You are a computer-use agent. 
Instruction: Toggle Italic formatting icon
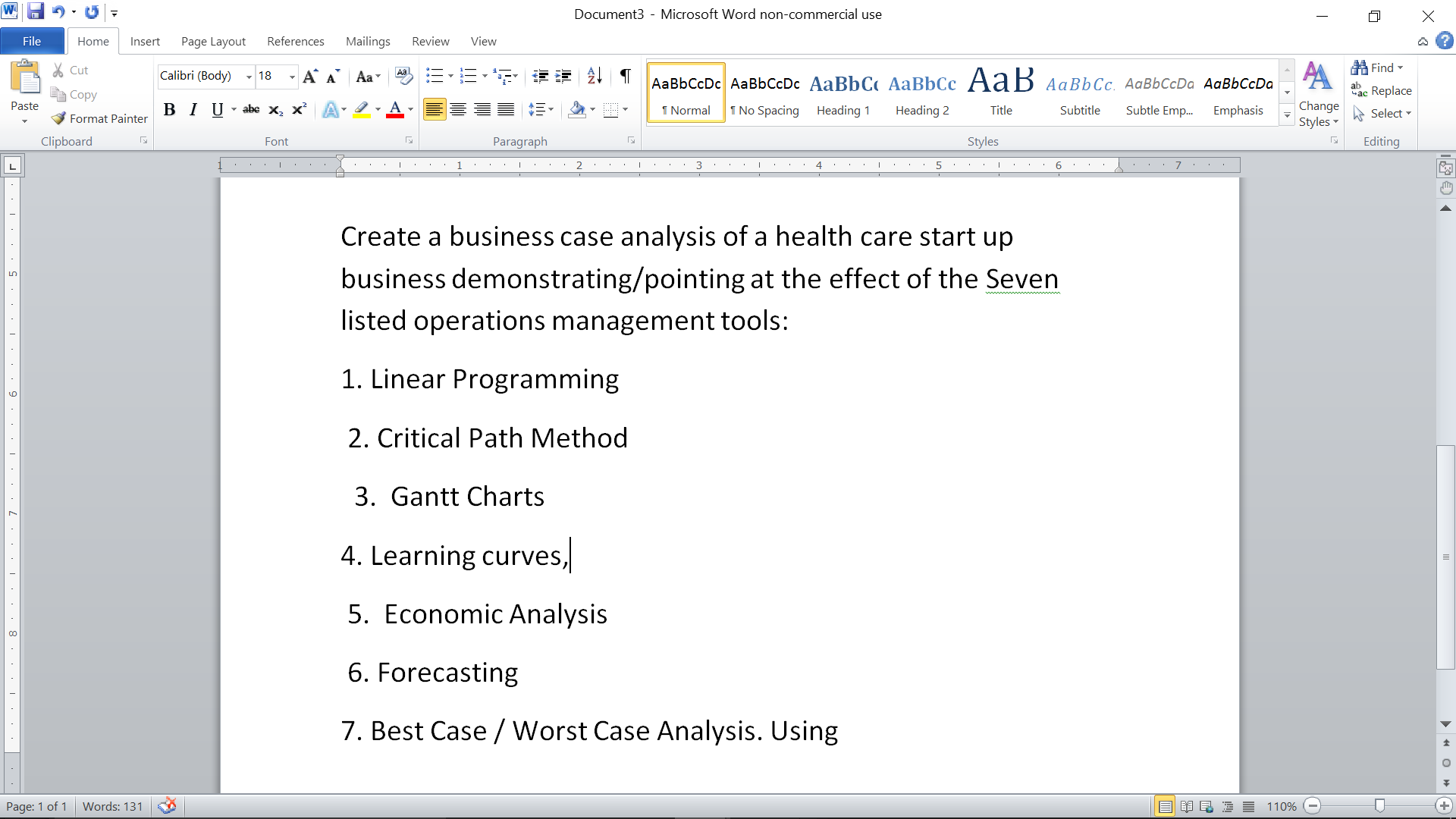tap(193, 109)
